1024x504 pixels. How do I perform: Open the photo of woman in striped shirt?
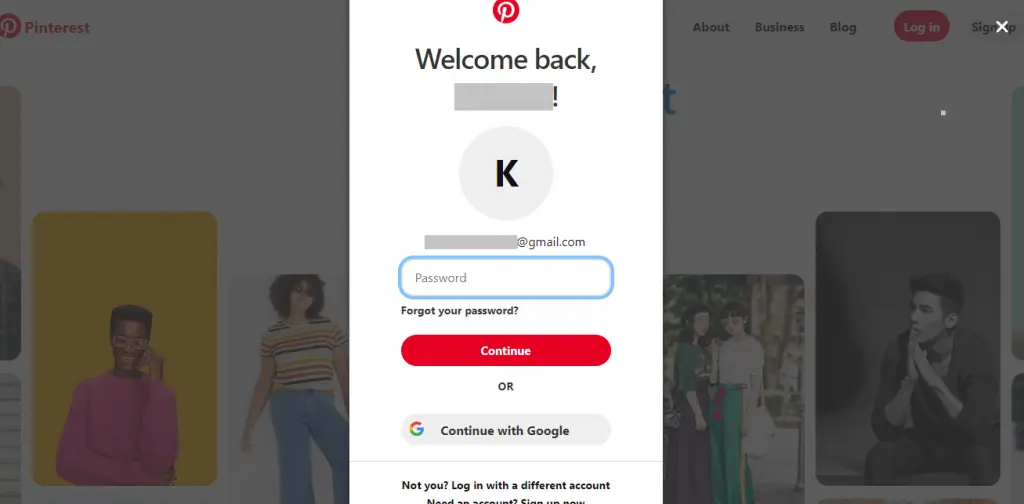[290, 389]
